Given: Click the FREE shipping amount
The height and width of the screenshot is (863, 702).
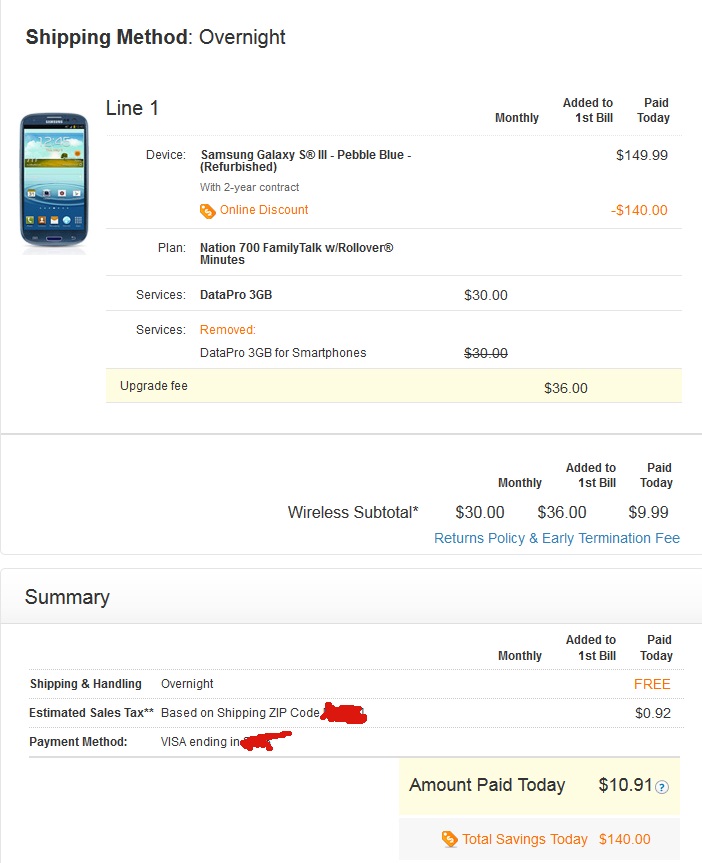Looking at the screenshot, I should (652, 684).
